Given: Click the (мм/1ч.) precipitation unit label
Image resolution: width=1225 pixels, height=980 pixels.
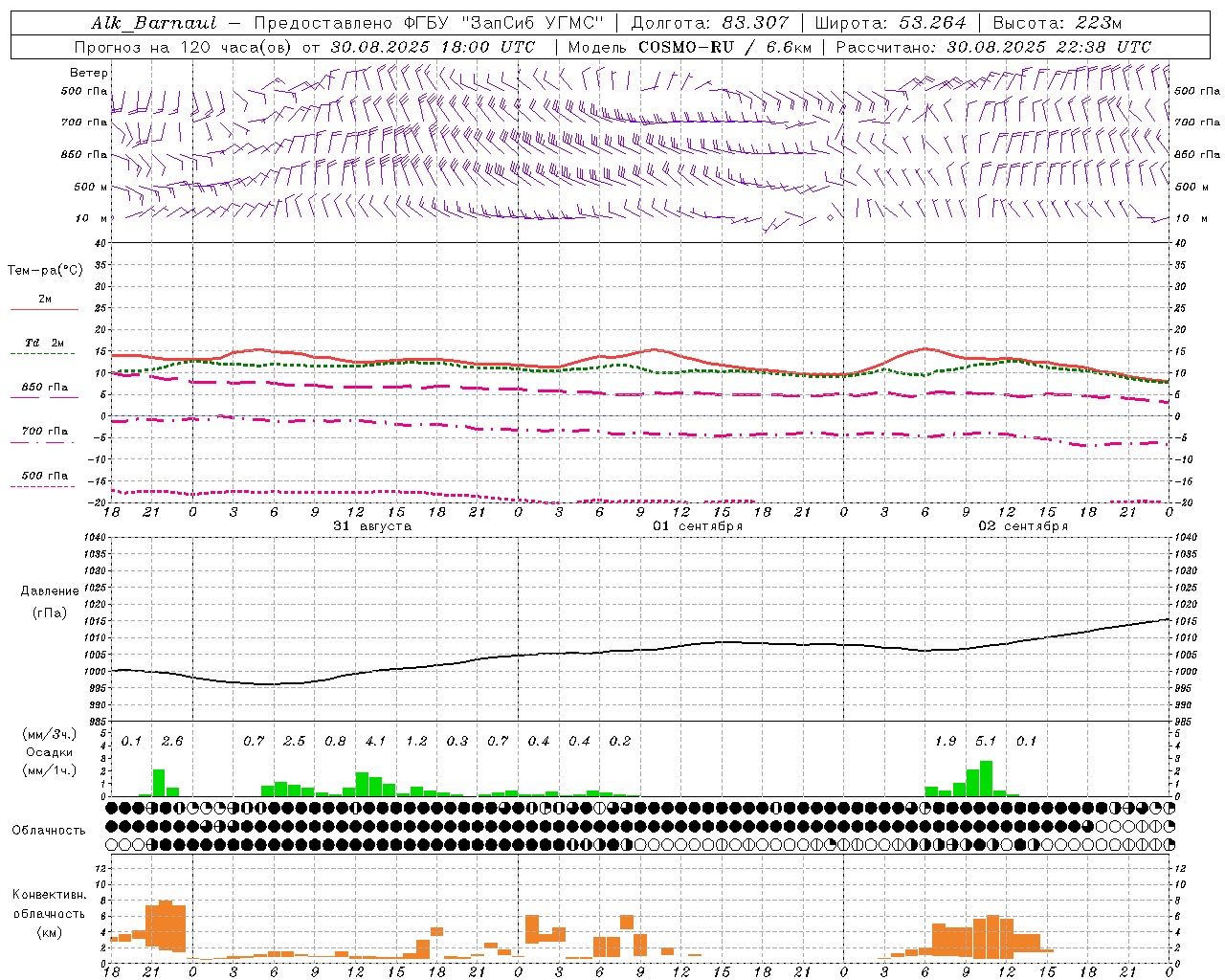Looking at the screenshot, I should 50,770.
